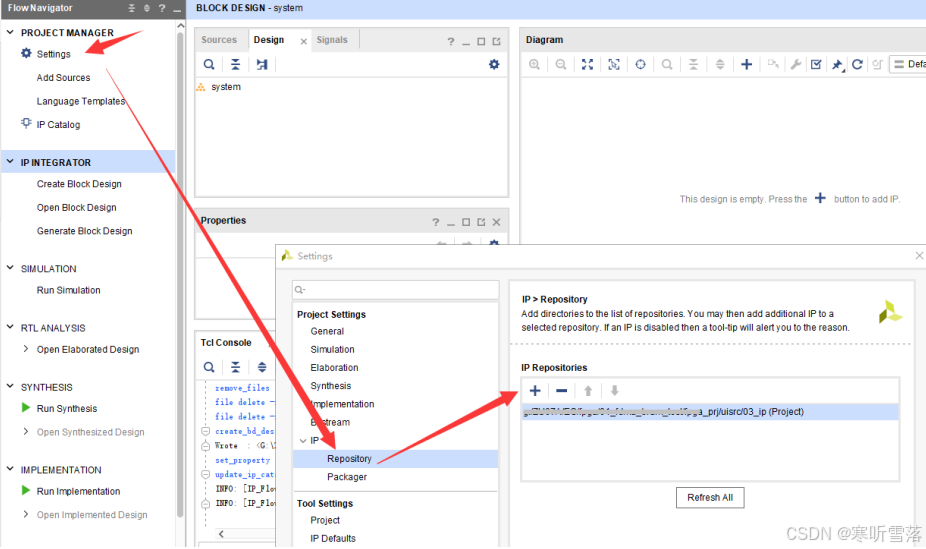Zoom fit the Diagram view
This screenshot has width=926, height=549.
click(x=587, y=64)
